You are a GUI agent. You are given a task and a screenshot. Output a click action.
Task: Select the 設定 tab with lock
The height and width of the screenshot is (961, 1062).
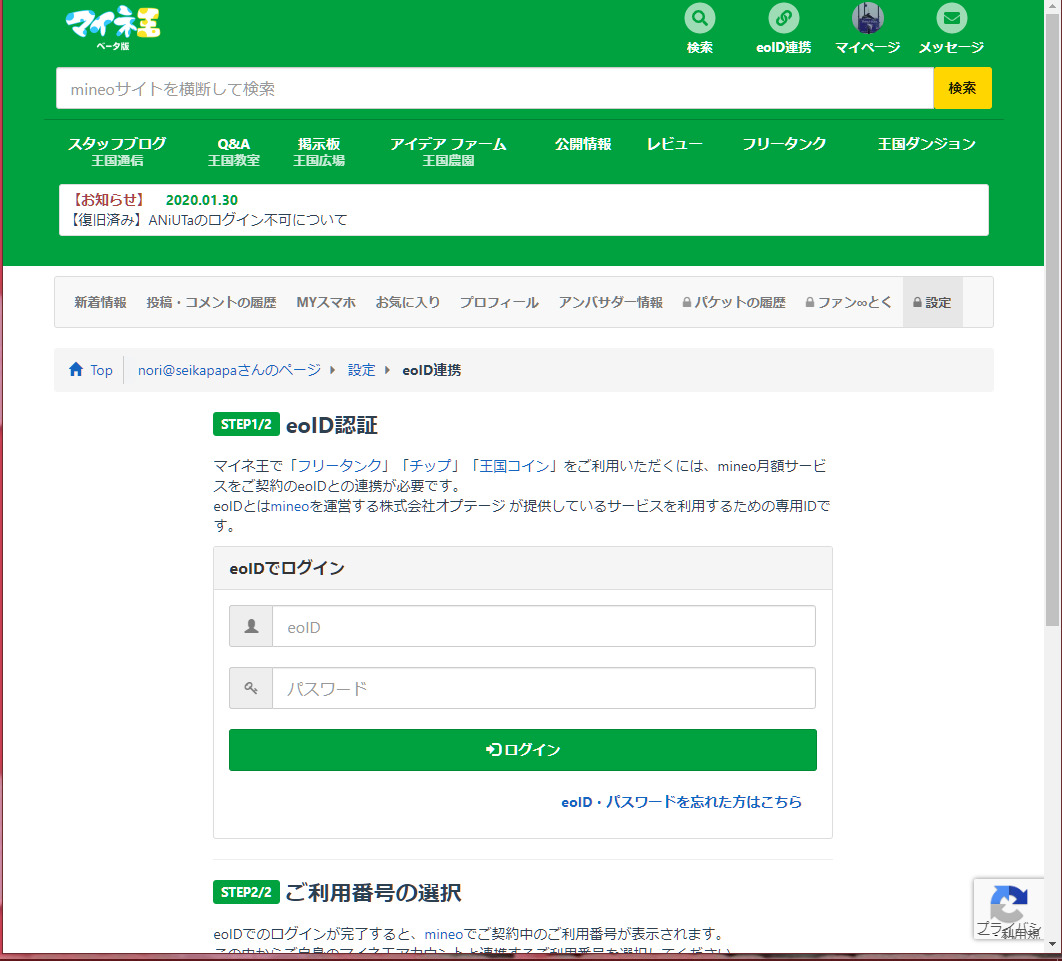[x=932, y=302]
